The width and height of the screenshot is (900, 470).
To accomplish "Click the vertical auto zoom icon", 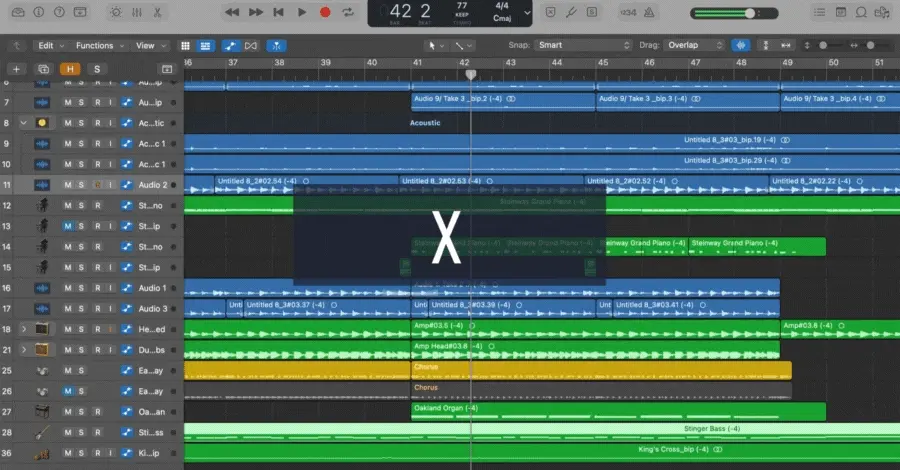I will 765,45.
